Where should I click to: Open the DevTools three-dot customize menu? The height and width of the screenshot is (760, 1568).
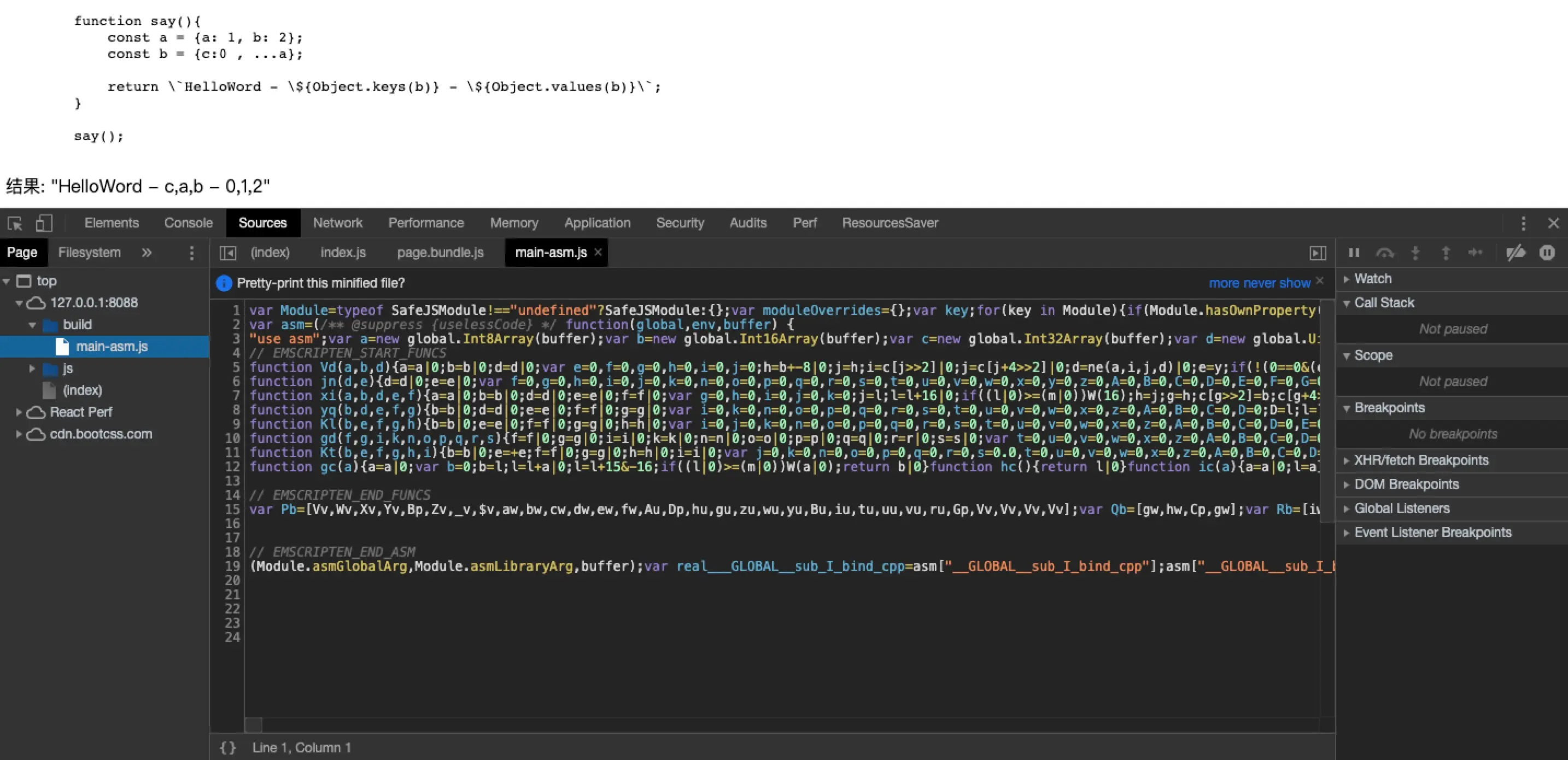[1523, 224]
